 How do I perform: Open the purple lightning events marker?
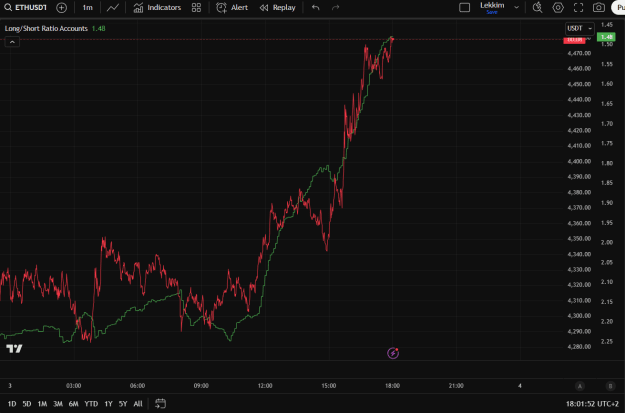pos(393,353)
